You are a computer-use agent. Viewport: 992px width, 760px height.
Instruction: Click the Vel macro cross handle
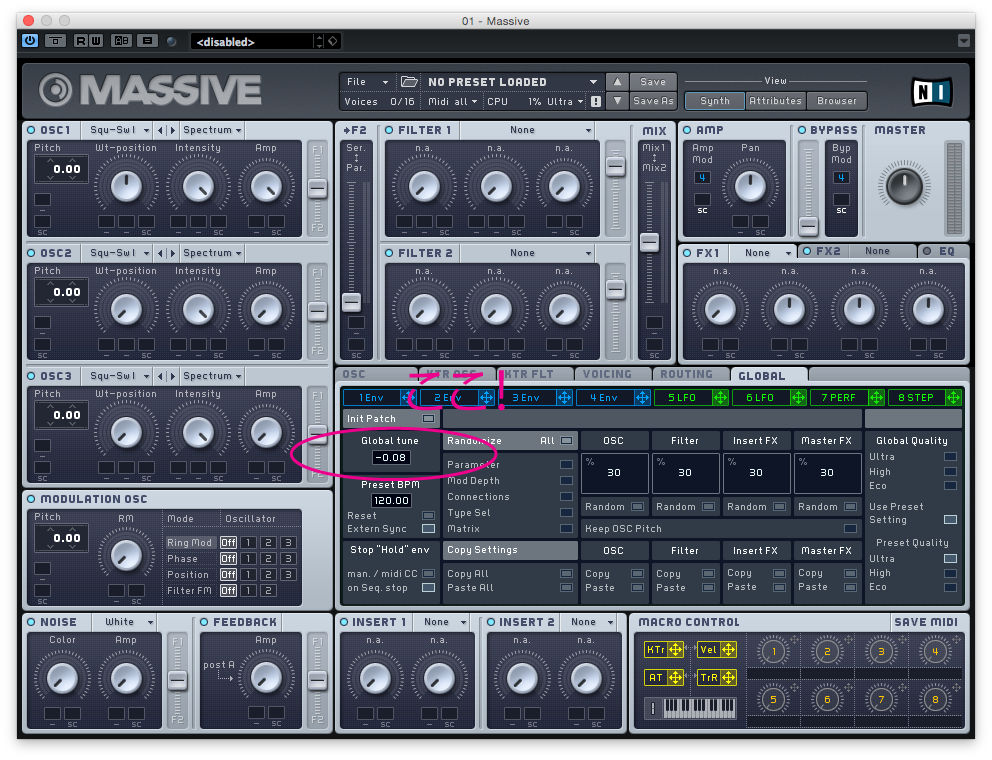coord(728,650)
